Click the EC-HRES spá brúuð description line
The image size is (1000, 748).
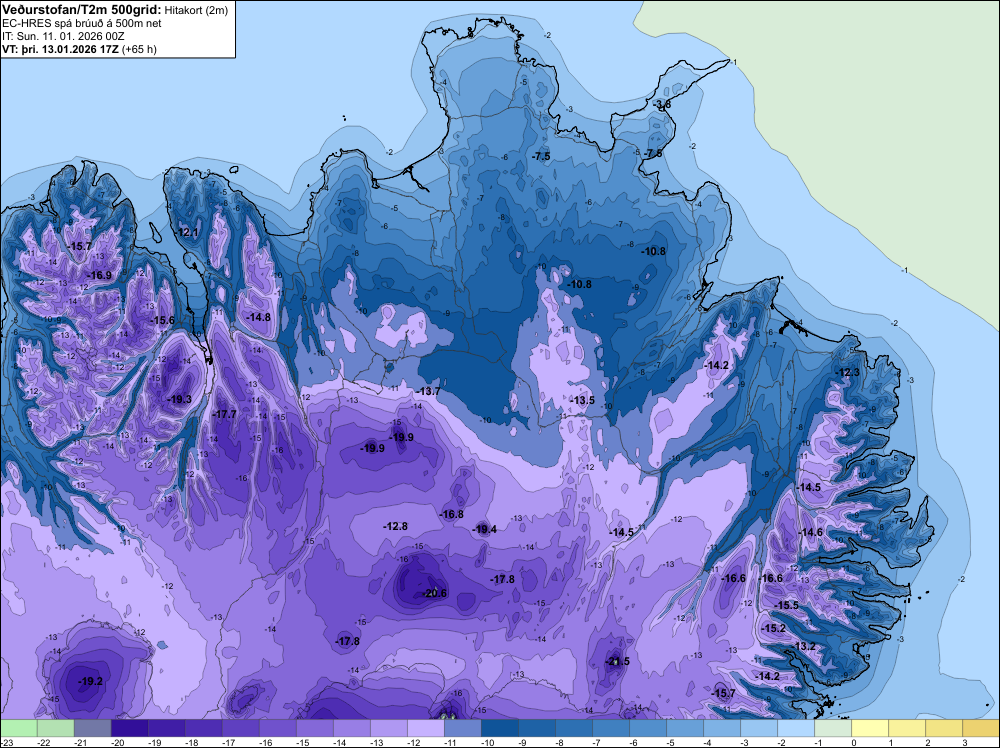(82, 23)
